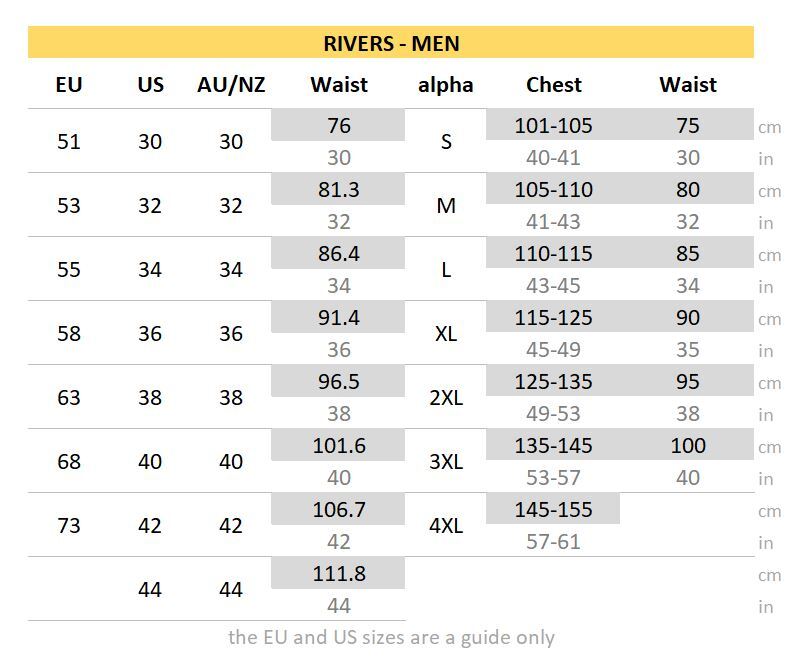Image resolution: width=807 pixels, height=669 pixels.
Task: Select the 4XL alpha size
Action: (446, 526)
